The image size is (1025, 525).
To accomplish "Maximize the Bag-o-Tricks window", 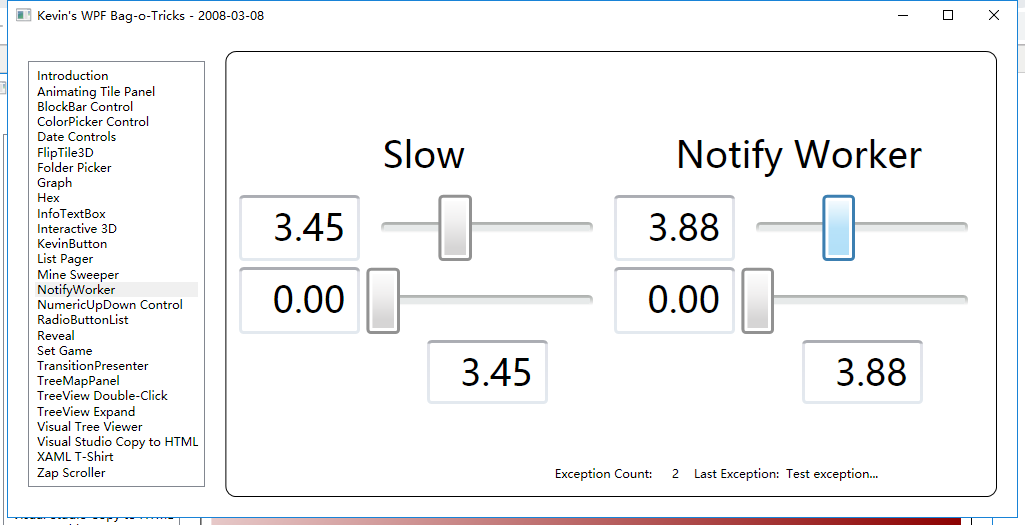I will 948,16.
